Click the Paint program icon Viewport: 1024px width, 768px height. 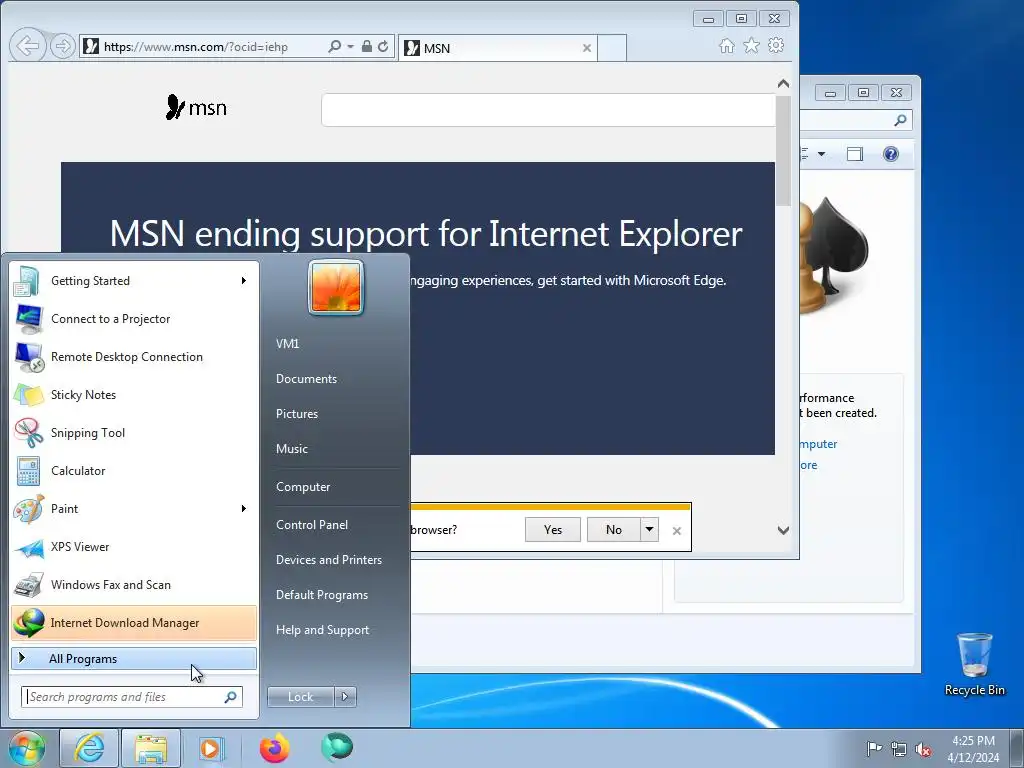[x=29, y=509]
